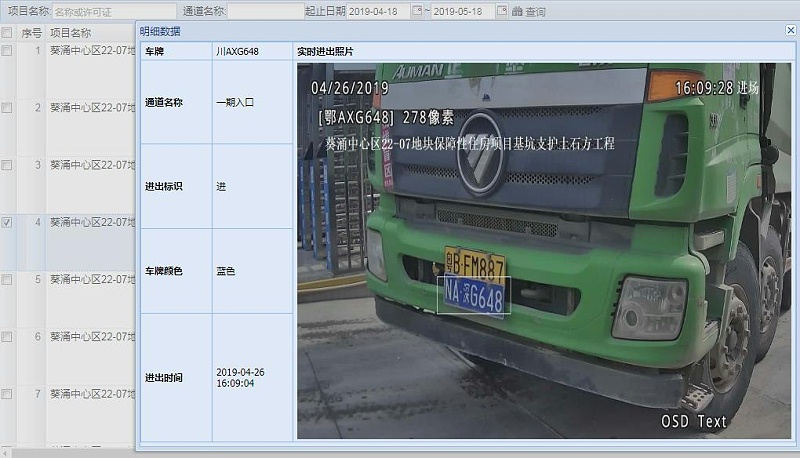Open the truck entry photo in 实时进出照片
Screen dimensions: 800x458
pos(544,250)
